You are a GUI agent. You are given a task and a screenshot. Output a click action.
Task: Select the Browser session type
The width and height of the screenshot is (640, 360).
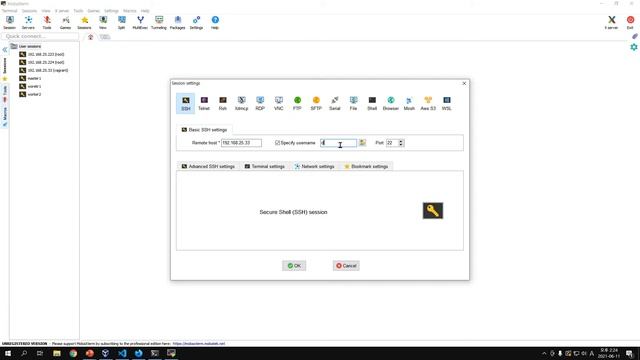(x=391, y=103)
